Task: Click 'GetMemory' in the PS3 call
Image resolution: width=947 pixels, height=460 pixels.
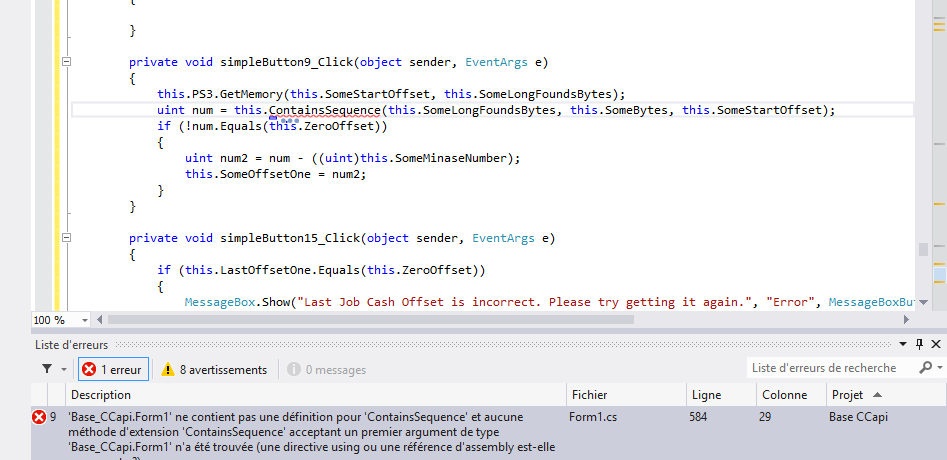Action: [253, 94]
